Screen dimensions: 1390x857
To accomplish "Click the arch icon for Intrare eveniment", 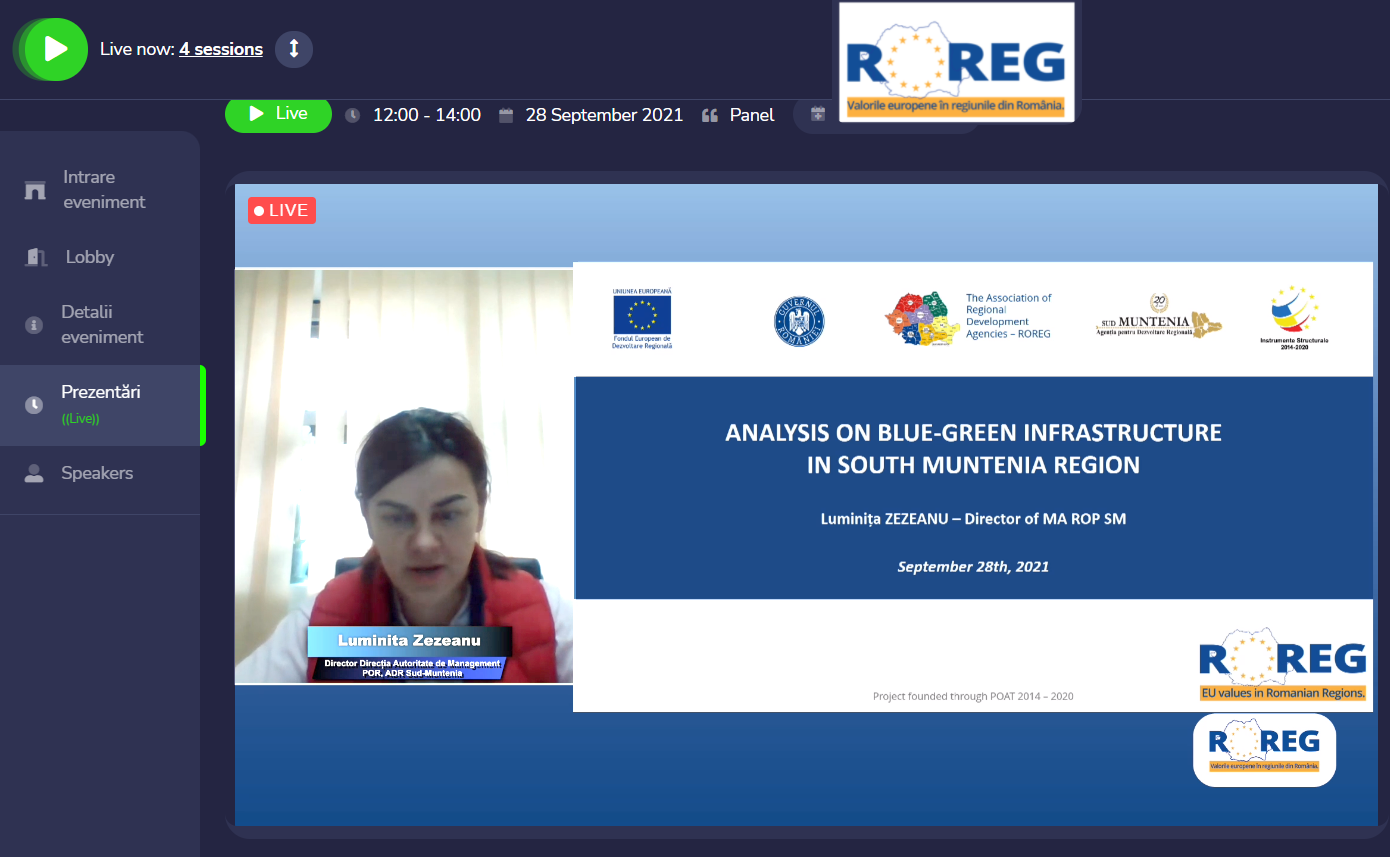I will pyautogui.click(x=35, y=190).
